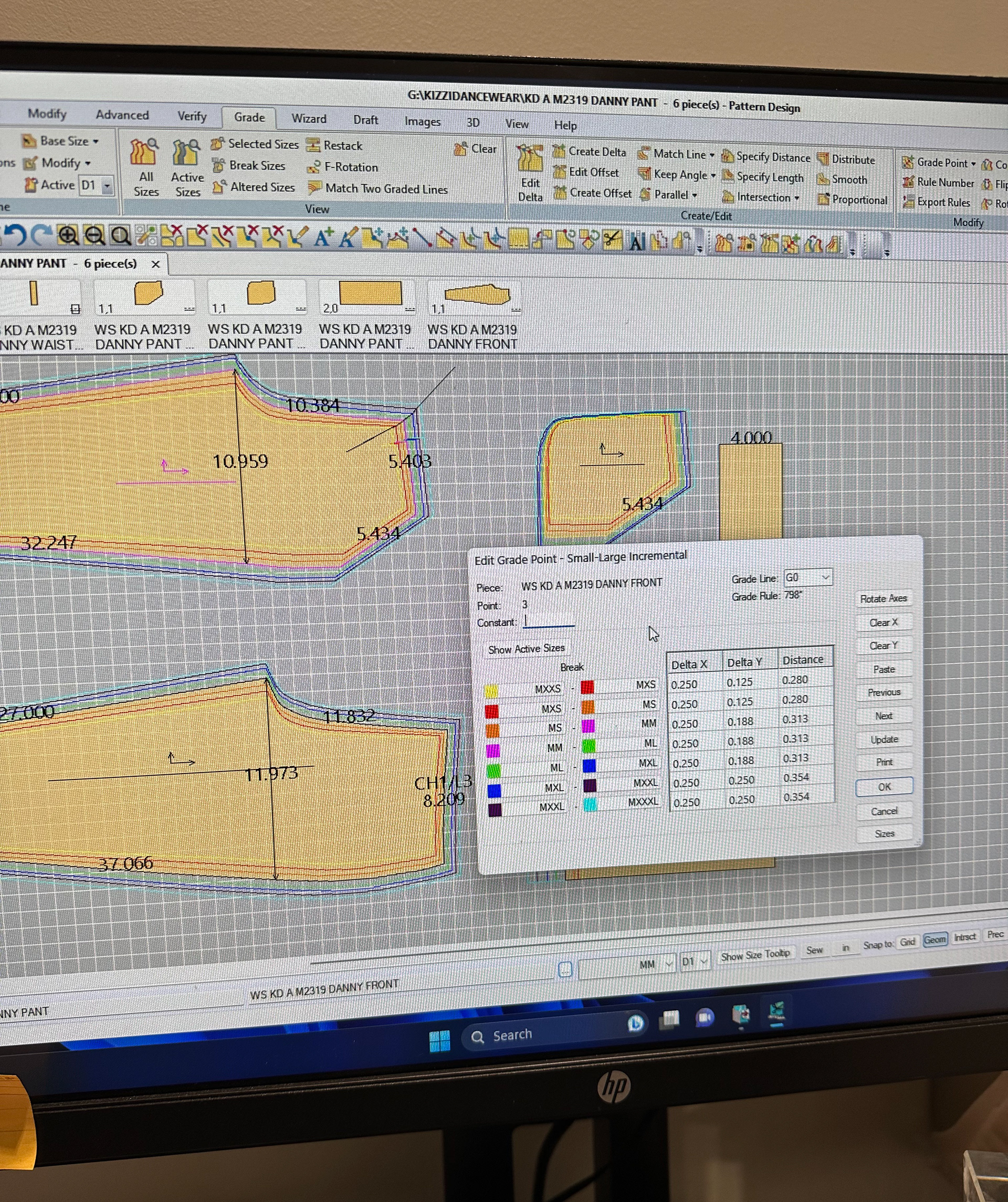Click the Specify Length icon
The height and width of the screenshot is (1202, 1008).
(x=728, y=177)
